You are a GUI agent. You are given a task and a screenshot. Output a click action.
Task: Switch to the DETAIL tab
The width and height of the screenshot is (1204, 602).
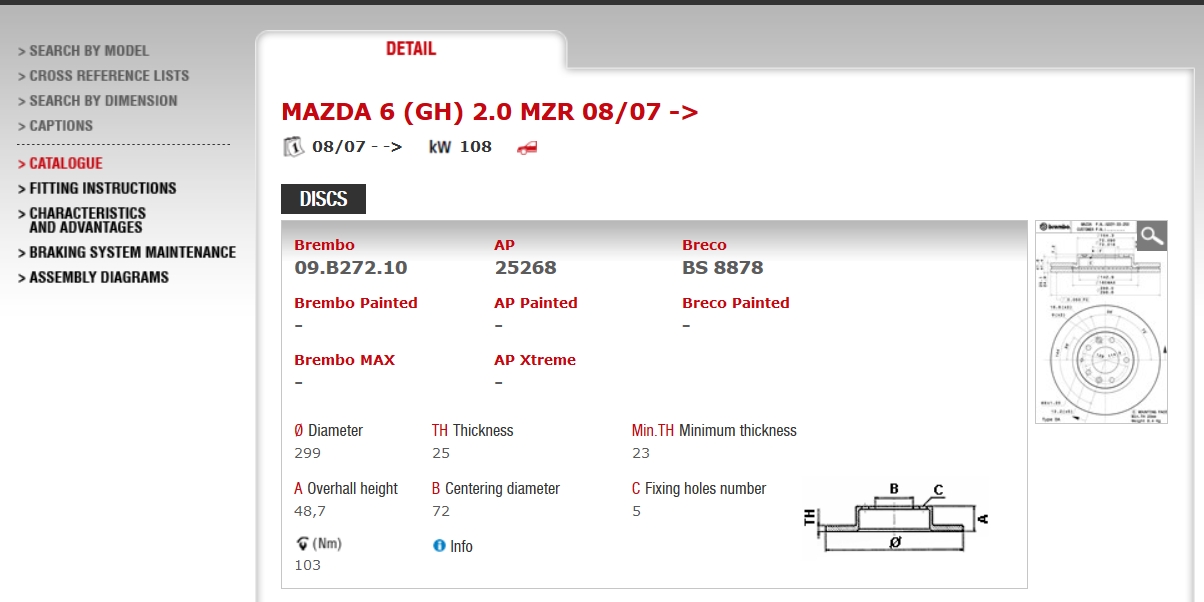tap(411, 49)
